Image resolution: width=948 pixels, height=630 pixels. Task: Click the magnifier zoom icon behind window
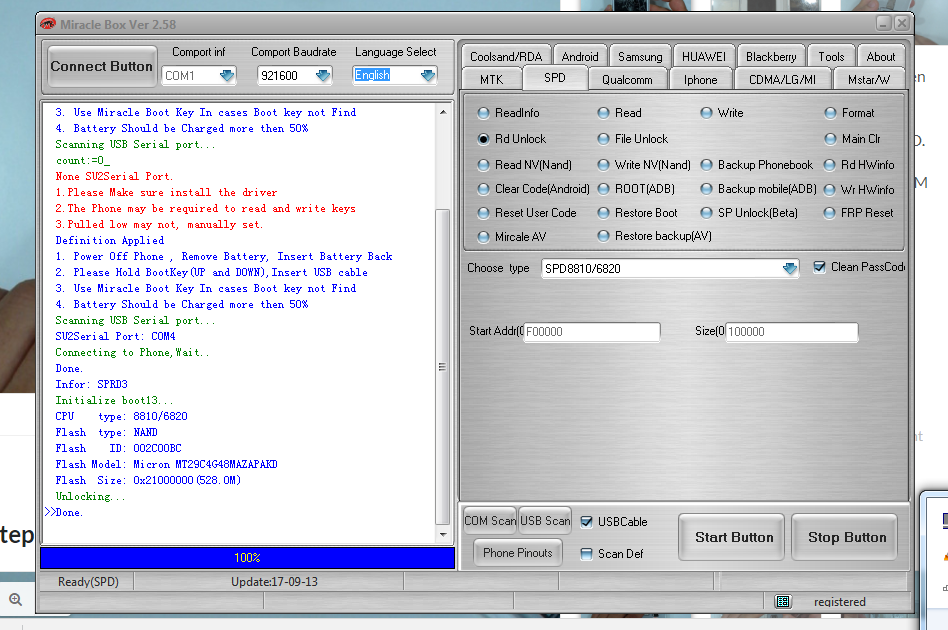(16, 599)
